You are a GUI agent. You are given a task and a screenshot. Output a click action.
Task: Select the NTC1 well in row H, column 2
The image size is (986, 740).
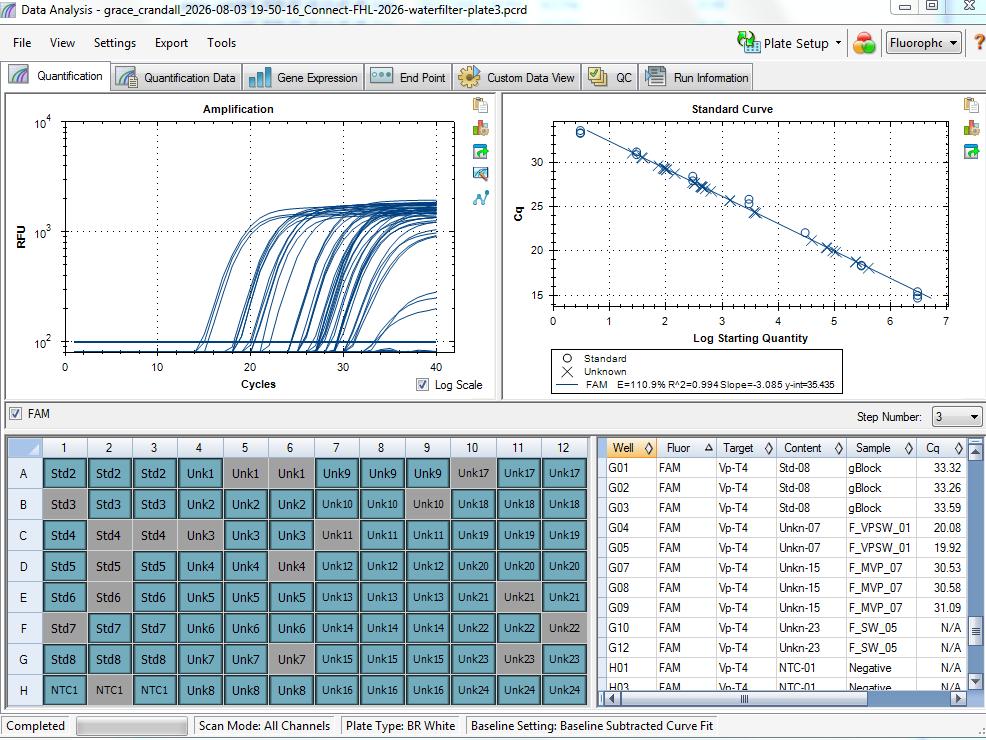(109, 690)
